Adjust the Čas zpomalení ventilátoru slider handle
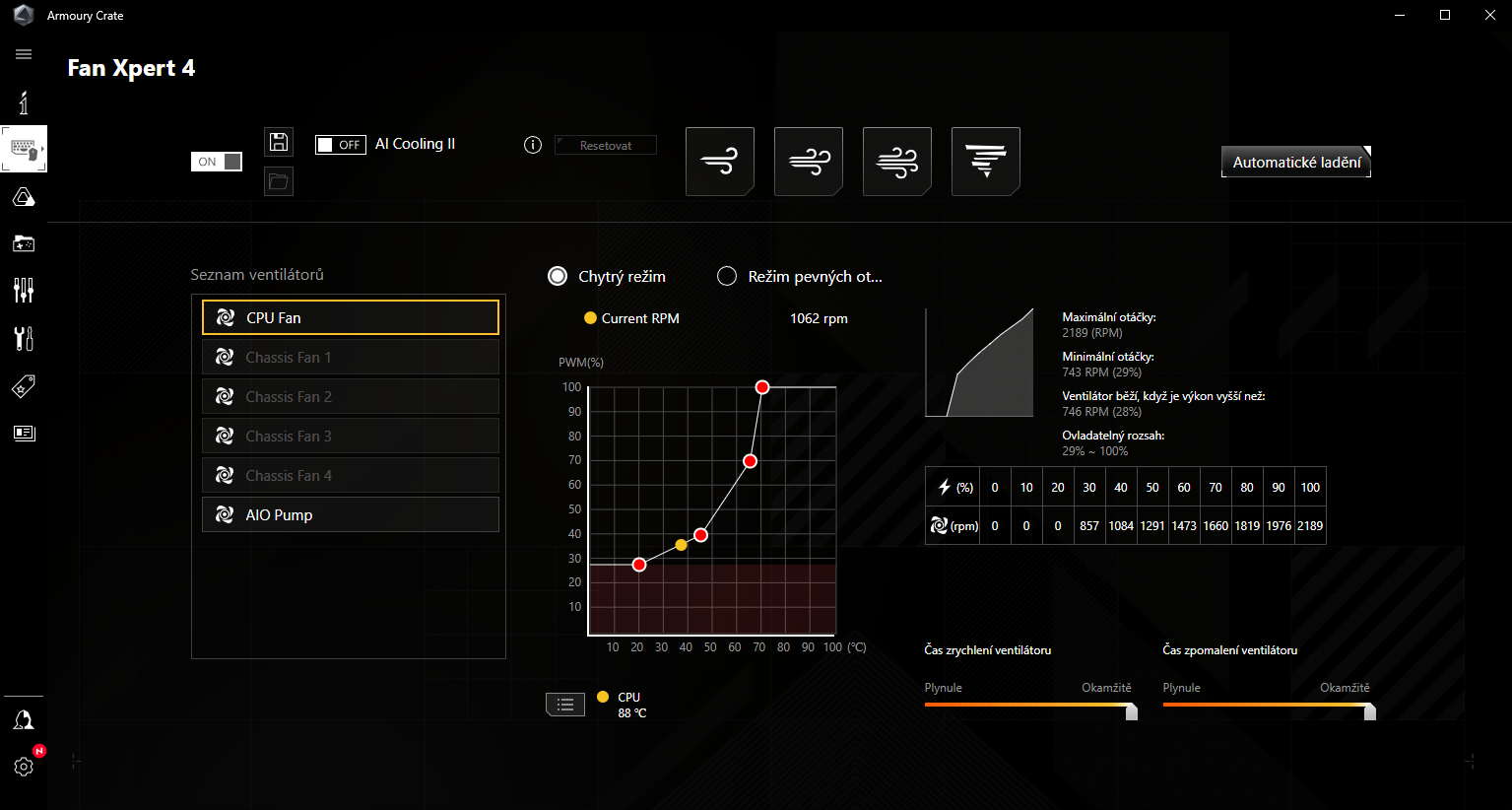Viewport: 1512px width, 810px height. coord(1370,711)
